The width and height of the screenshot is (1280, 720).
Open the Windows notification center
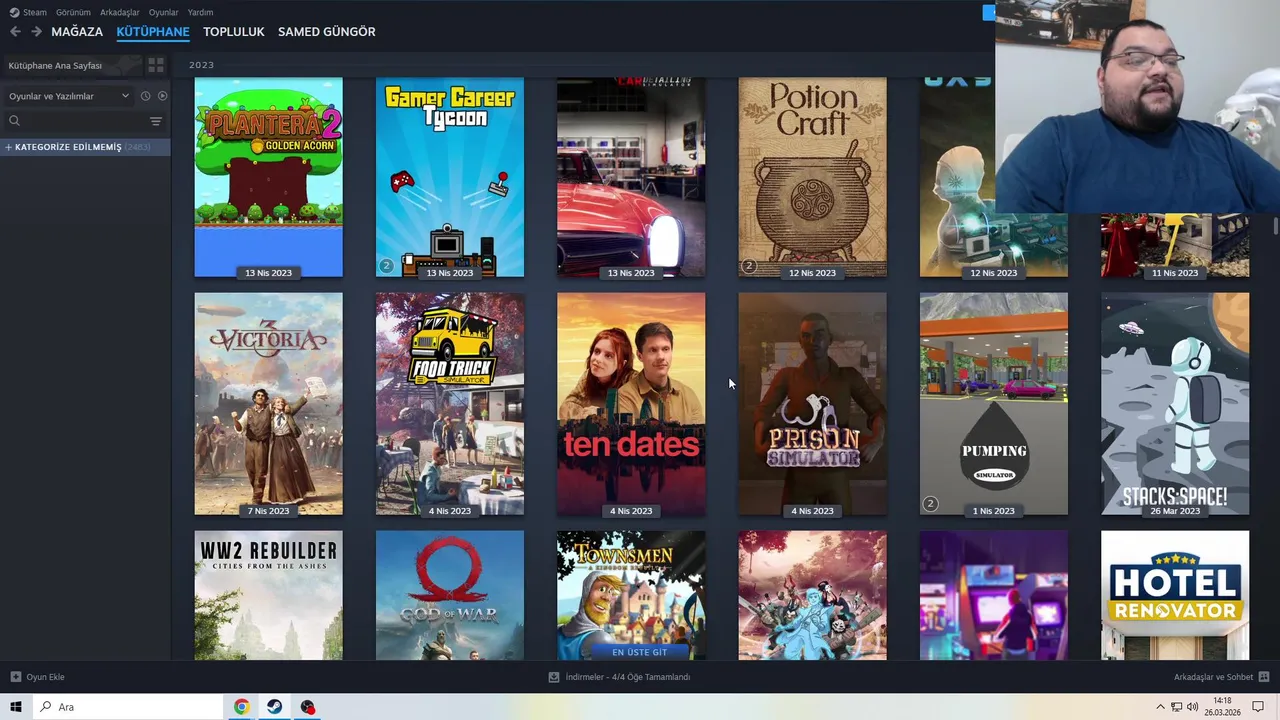[x=1258, y=707]
